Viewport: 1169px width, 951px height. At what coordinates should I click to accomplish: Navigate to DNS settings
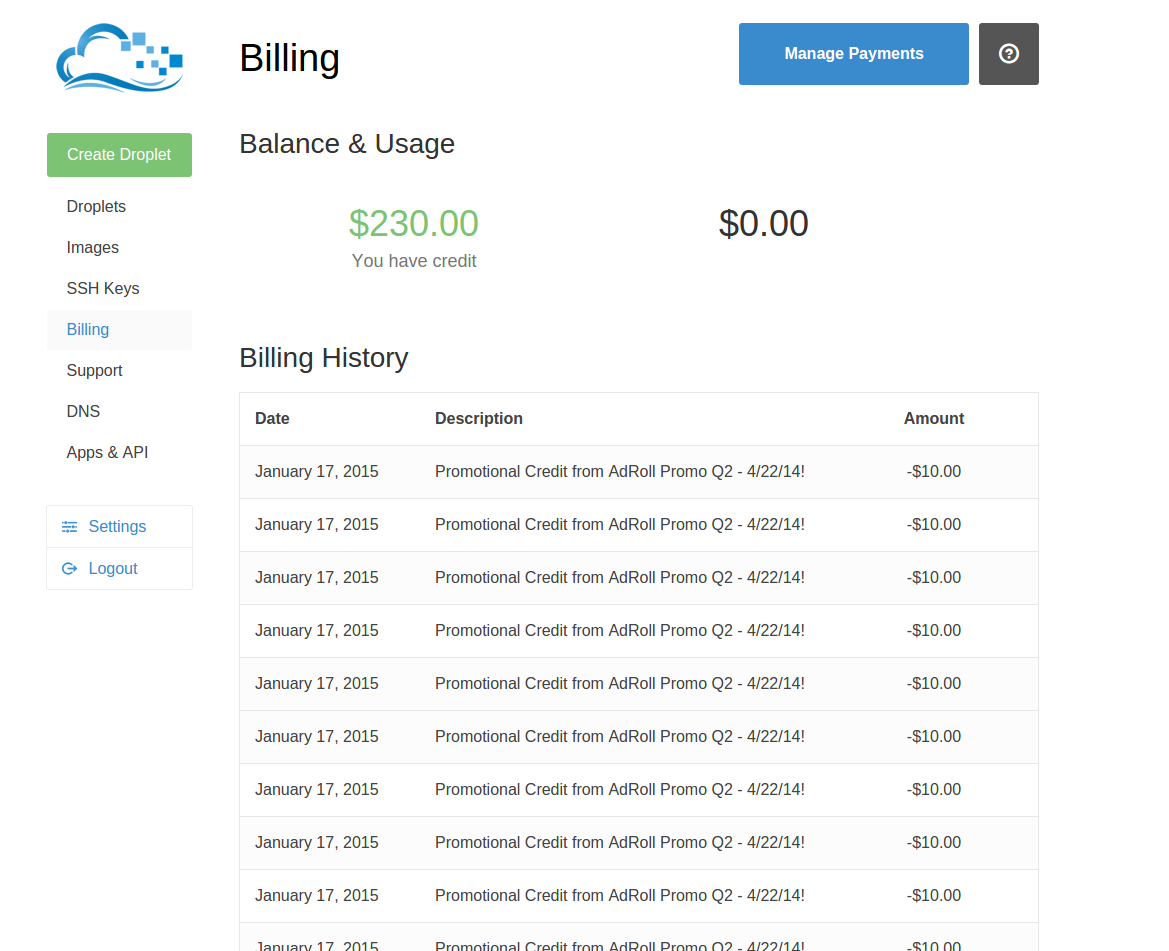(83, 411)
